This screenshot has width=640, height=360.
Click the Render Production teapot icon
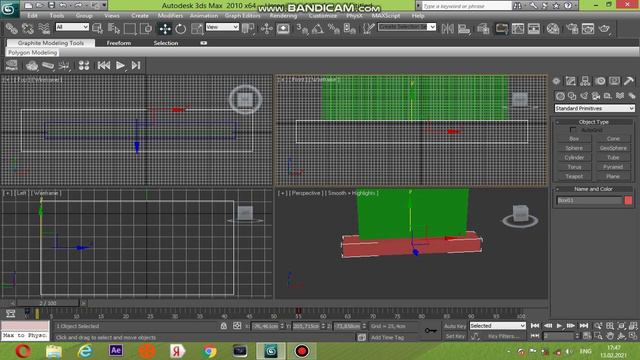pos(604,29)
